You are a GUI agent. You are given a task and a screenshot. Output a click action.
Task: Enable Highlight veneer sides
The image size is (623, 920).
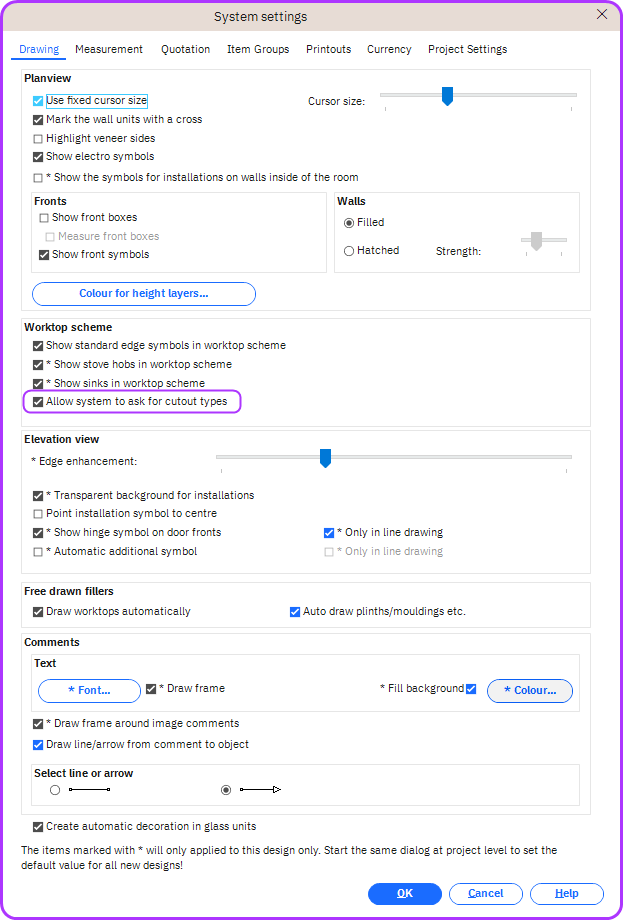[x=38, y=138]
